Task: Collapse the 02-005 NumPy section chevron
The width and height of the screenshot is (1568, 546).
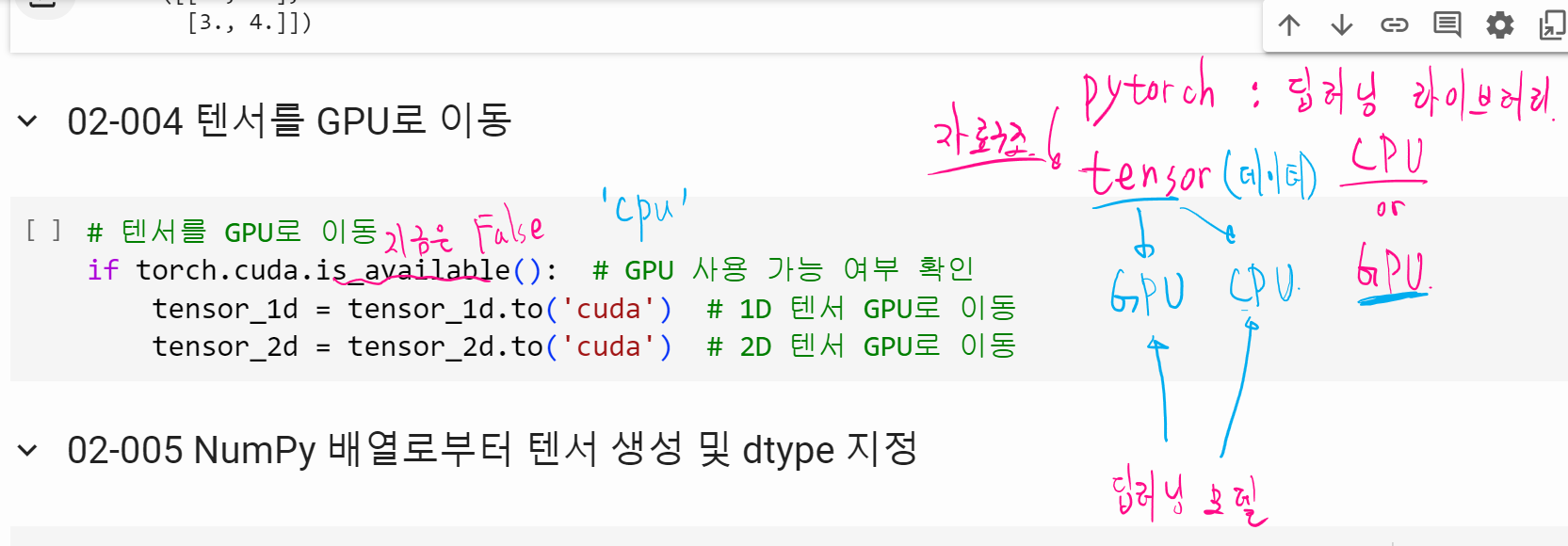Action: click(x=28, y=451)
